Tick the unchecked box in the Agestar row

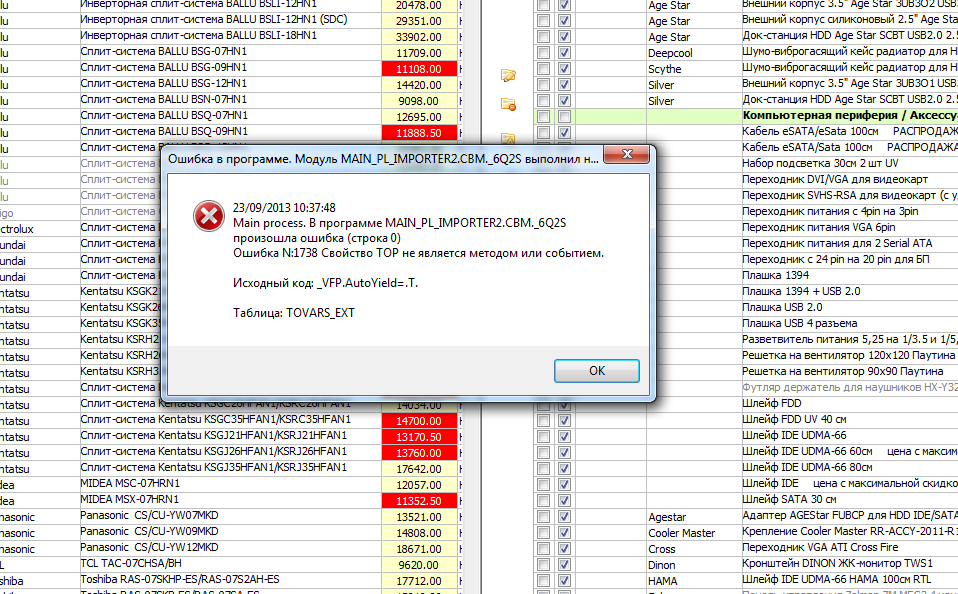543,516
